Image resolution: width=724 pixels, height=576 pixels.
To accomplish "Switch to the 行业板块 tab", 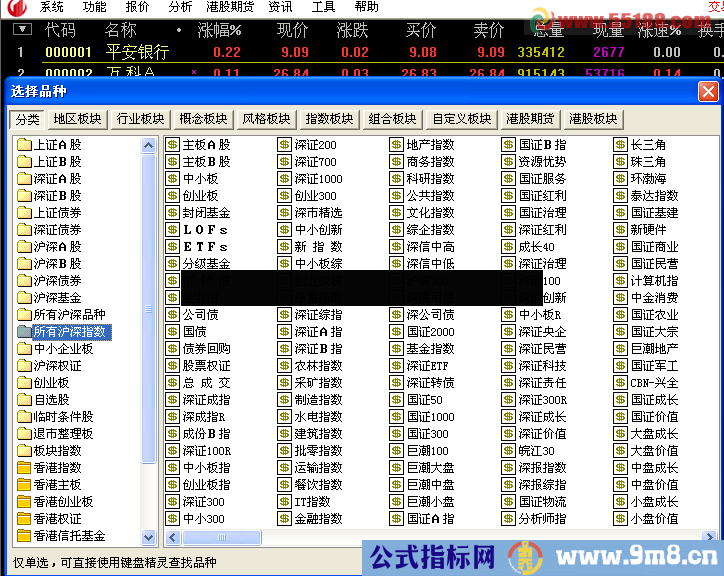I will [x=140, y=119].
